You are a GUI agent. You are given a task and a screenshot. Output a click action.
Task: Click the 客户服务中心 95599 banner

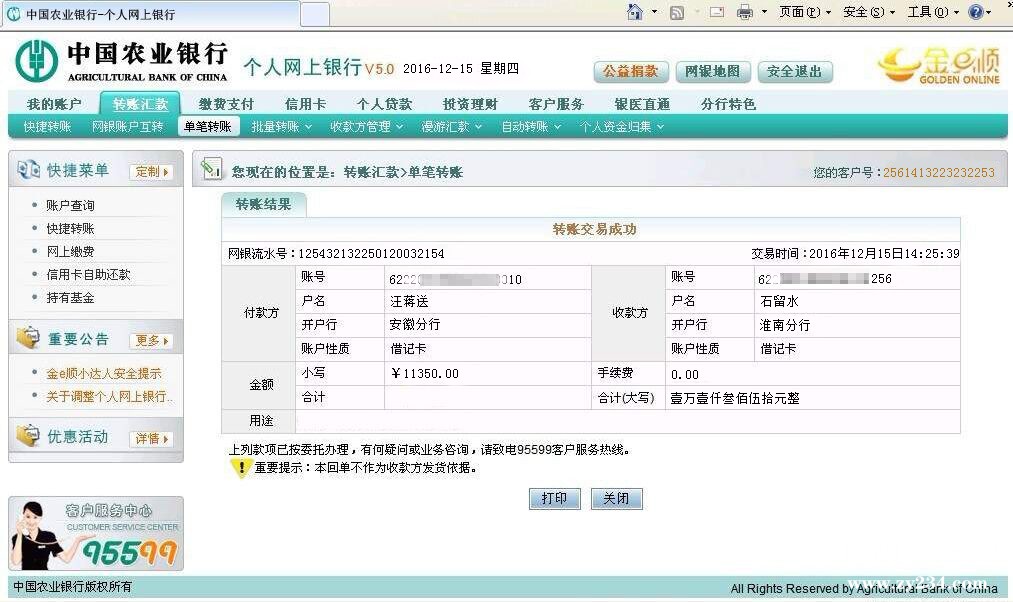96,534
